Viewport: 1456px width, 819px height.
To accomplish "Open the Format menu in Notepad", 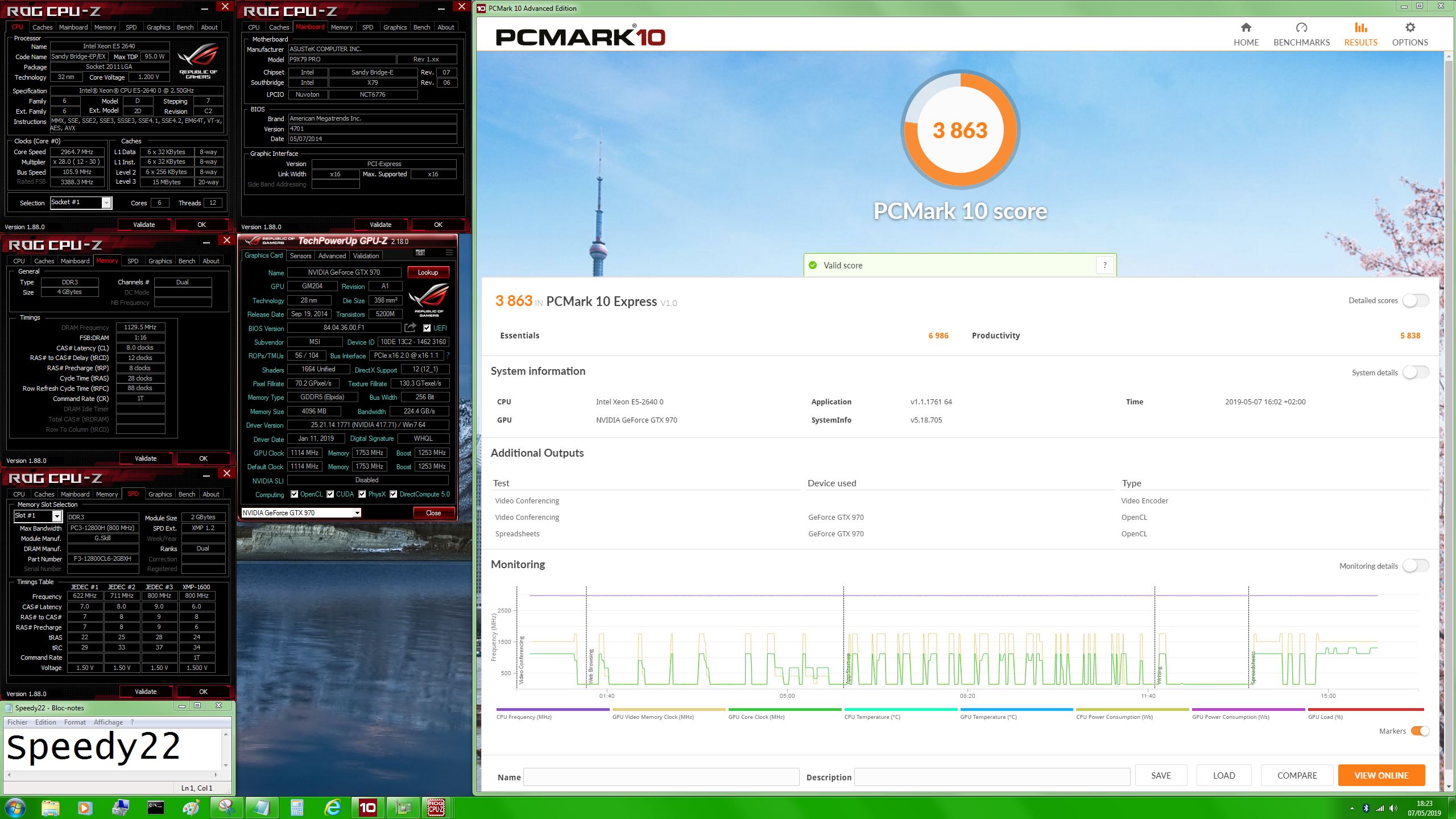I will (x=75, y=722).
